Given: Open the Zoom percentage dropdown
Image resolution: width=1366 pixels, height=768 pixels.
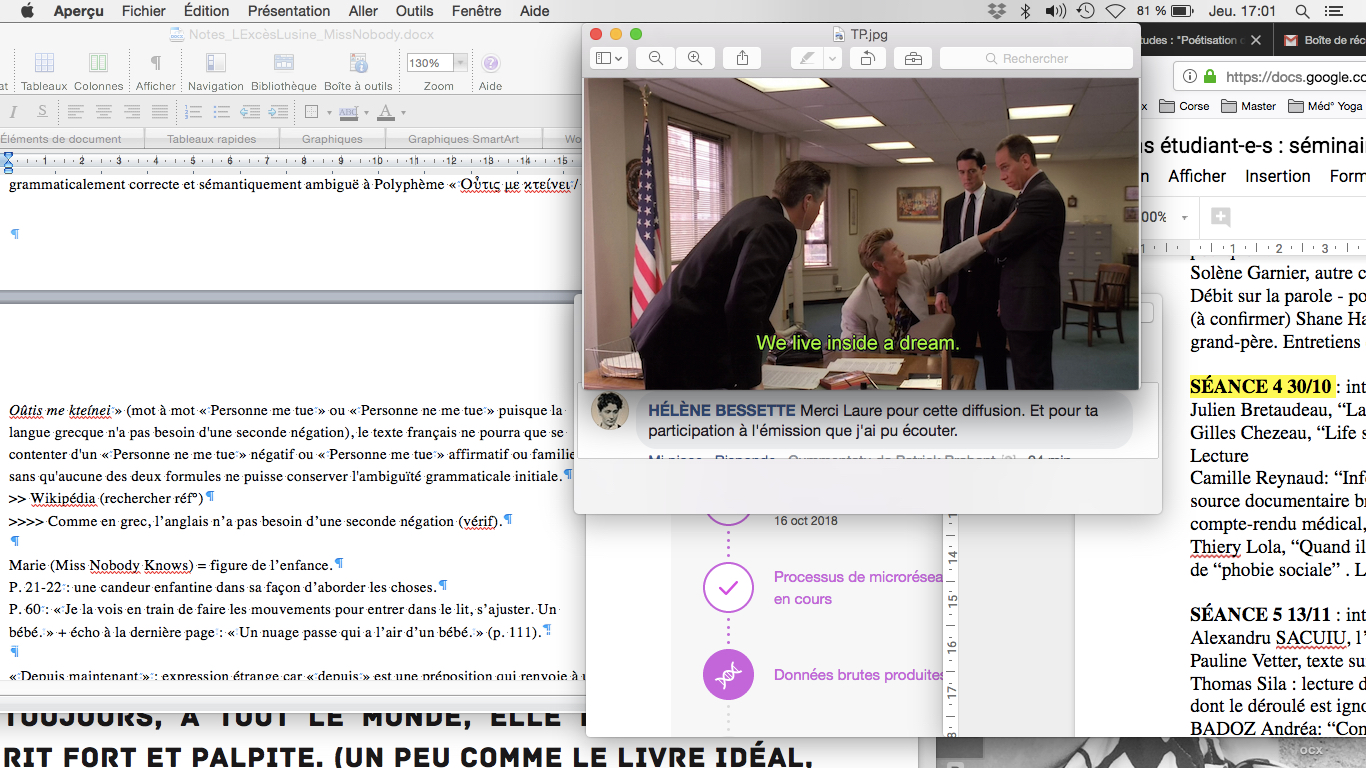Looking at the screenshot, I should coord(460,63).
